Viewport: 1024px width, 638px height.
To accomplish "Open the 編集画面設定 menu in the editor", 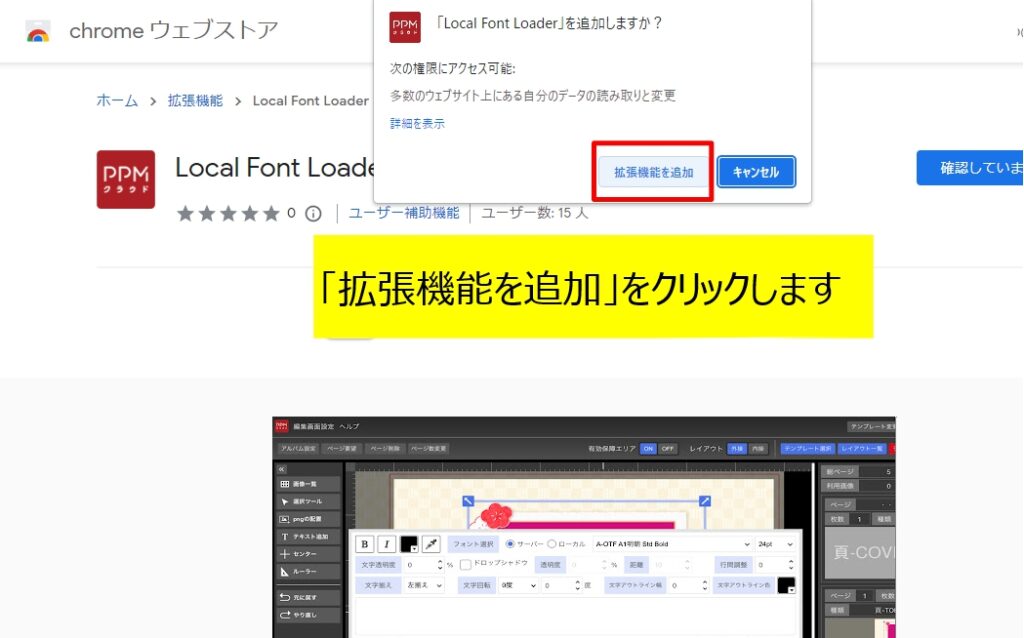I will click(313, 426).
